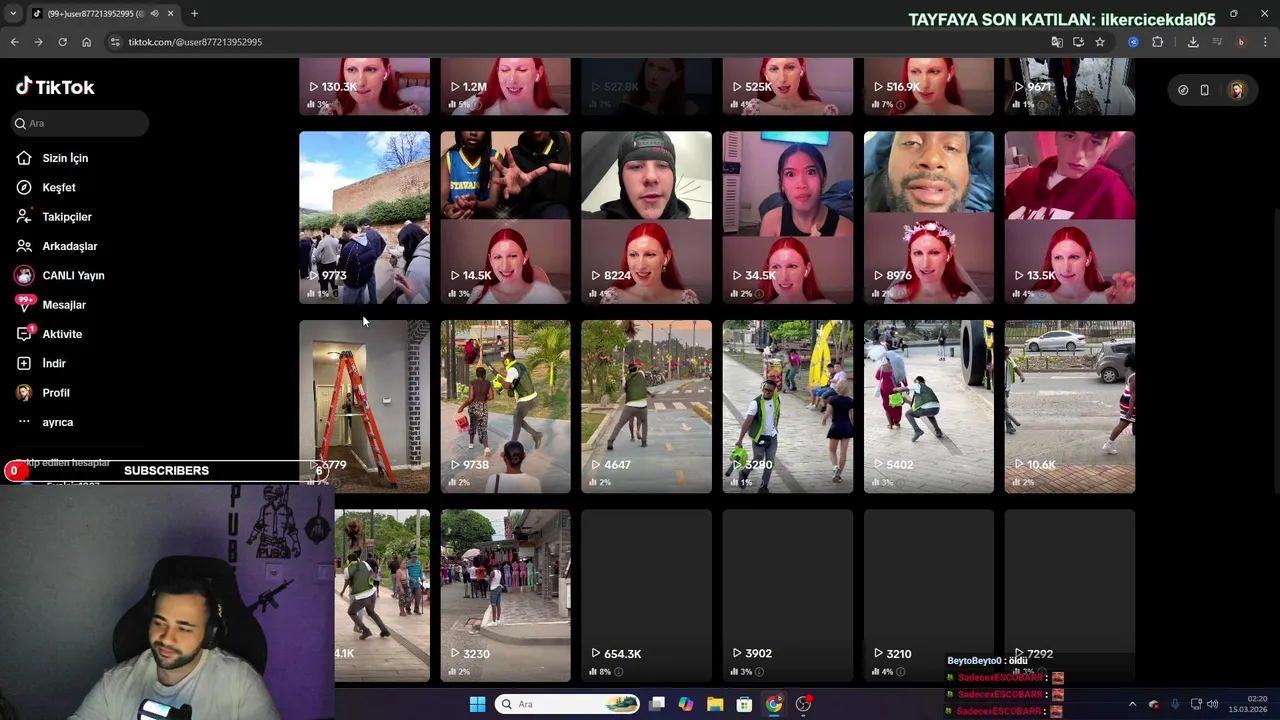Viewport: 1280px width, 720px height.
Task: Click the browser home button
Action: 86,42
